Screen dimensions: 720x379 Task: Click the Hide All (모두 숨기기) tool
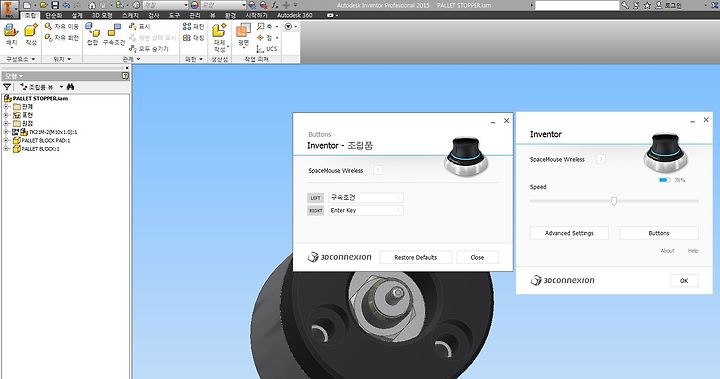coord(149,49)
